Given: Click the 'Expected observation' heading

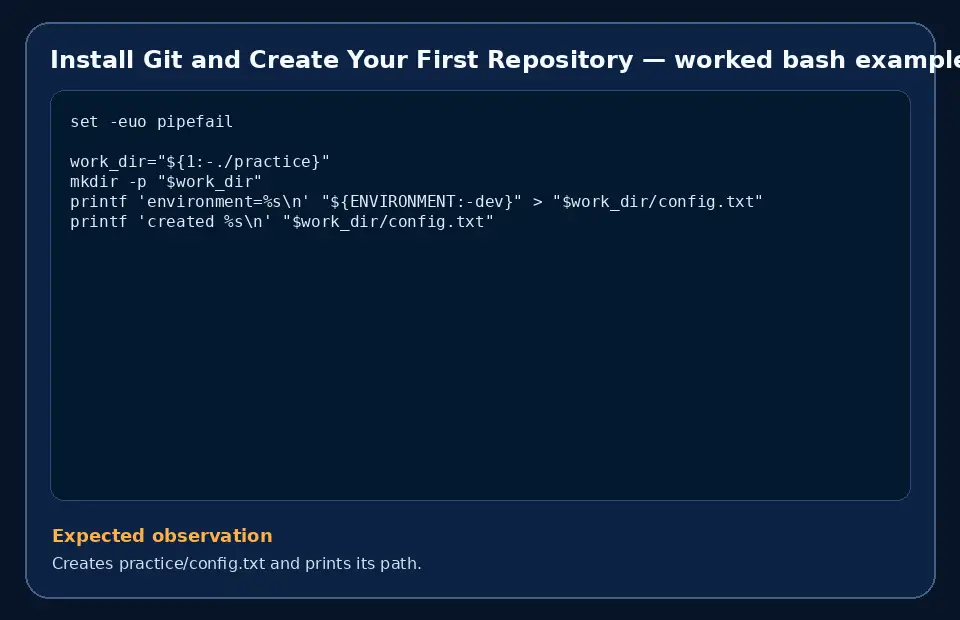Looking at the screenshot, I should [x=162, y=536].
